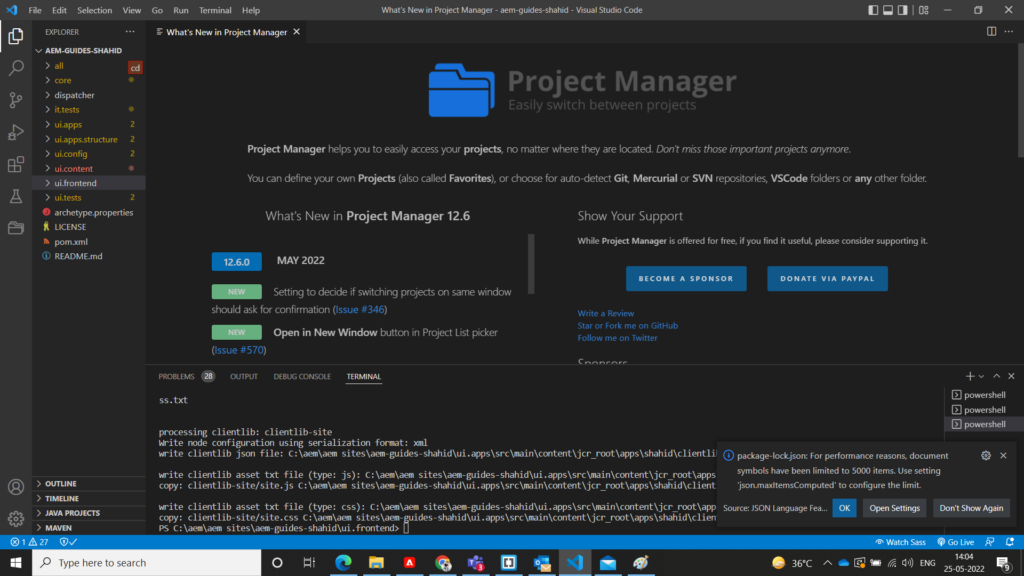
Task: Click the feedback icon in status bar
Action: point(990,542)
